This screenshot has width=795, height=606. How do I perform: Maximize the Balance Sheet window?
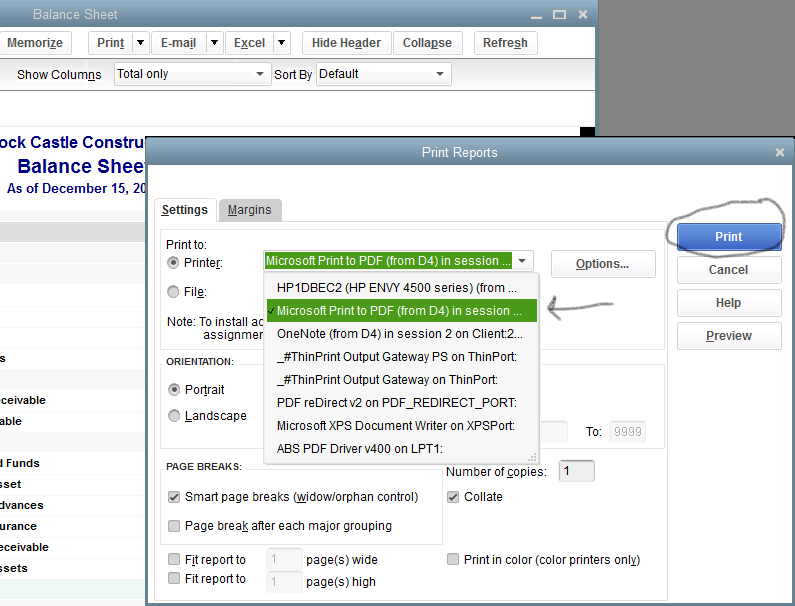tap(559, 15)
